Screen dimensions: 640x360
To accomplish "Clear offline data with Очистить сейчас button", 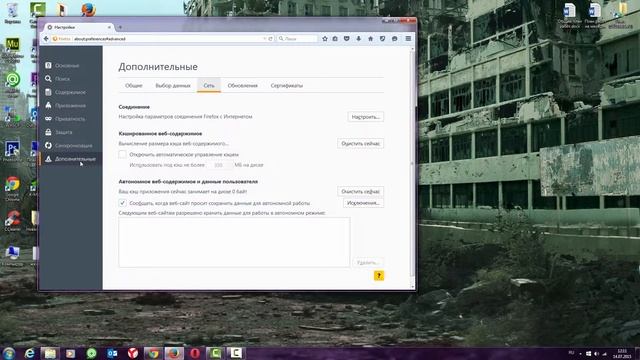I will tap(360, 191).
